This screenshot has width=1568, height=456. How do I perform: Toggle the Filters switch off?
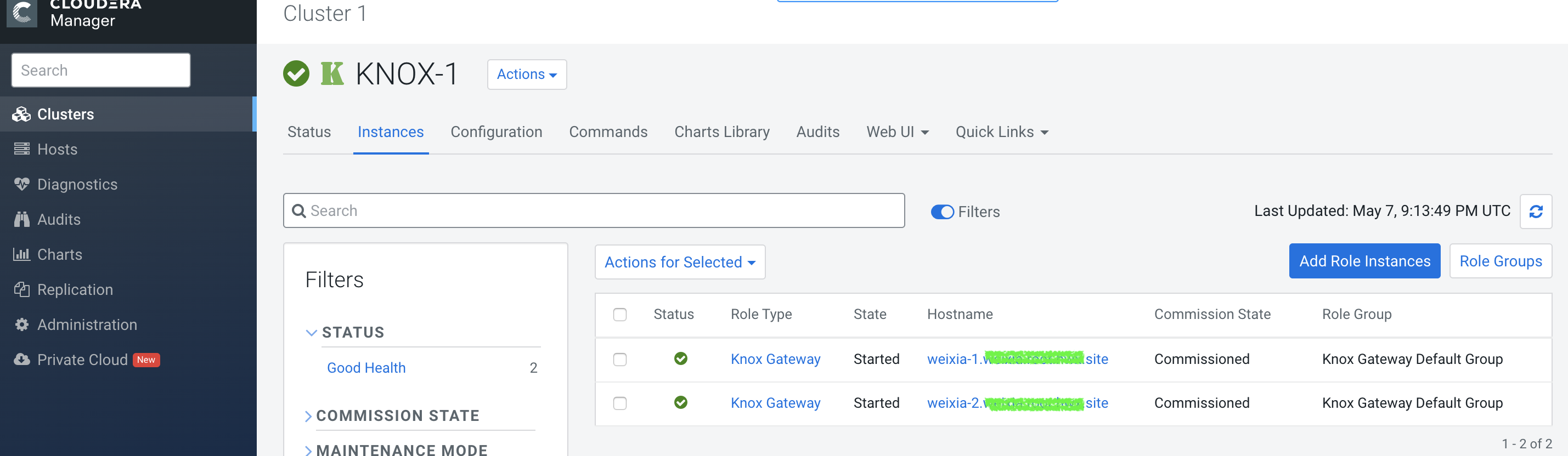coord(941,212)
